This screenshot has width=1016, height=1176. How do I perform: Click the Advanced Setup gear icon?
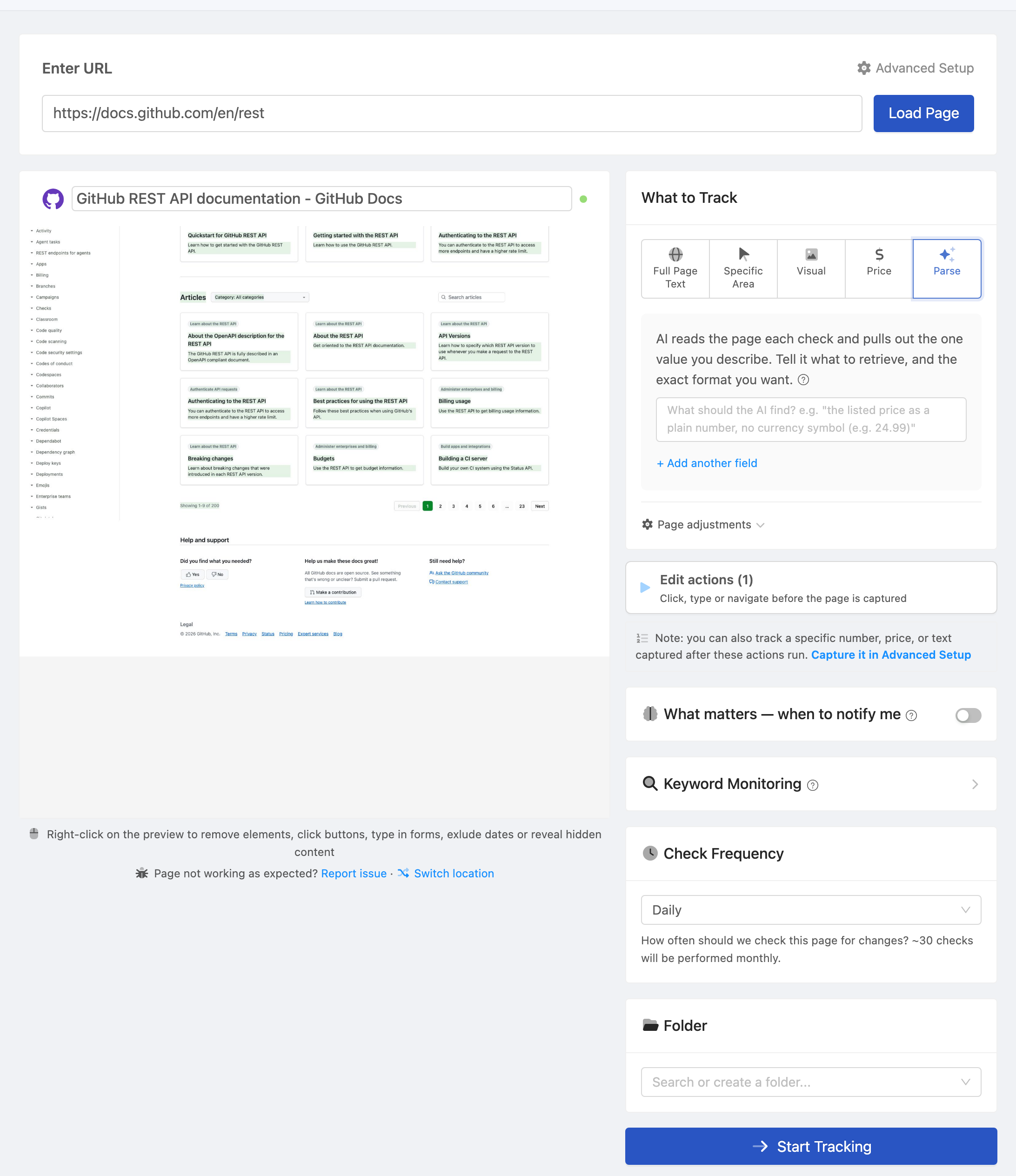click(x=863, y=68)
